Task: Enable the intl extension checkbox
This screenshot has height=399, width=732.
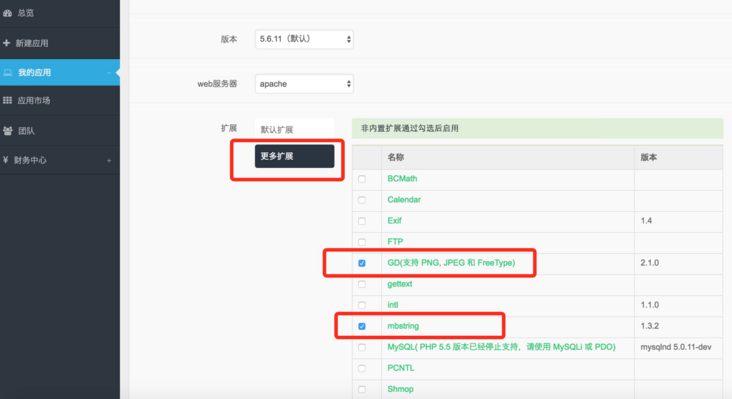Action: (x=362, y=305)
